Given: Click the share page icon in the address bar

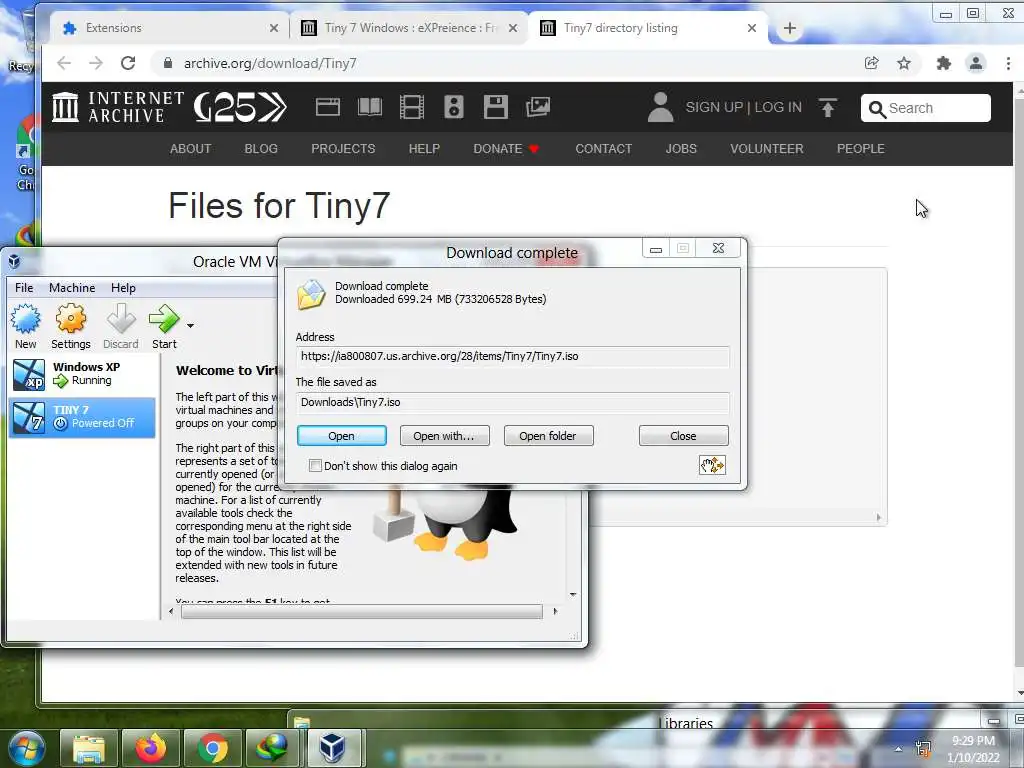Looking at the screenshot, I should pos(871,63).
